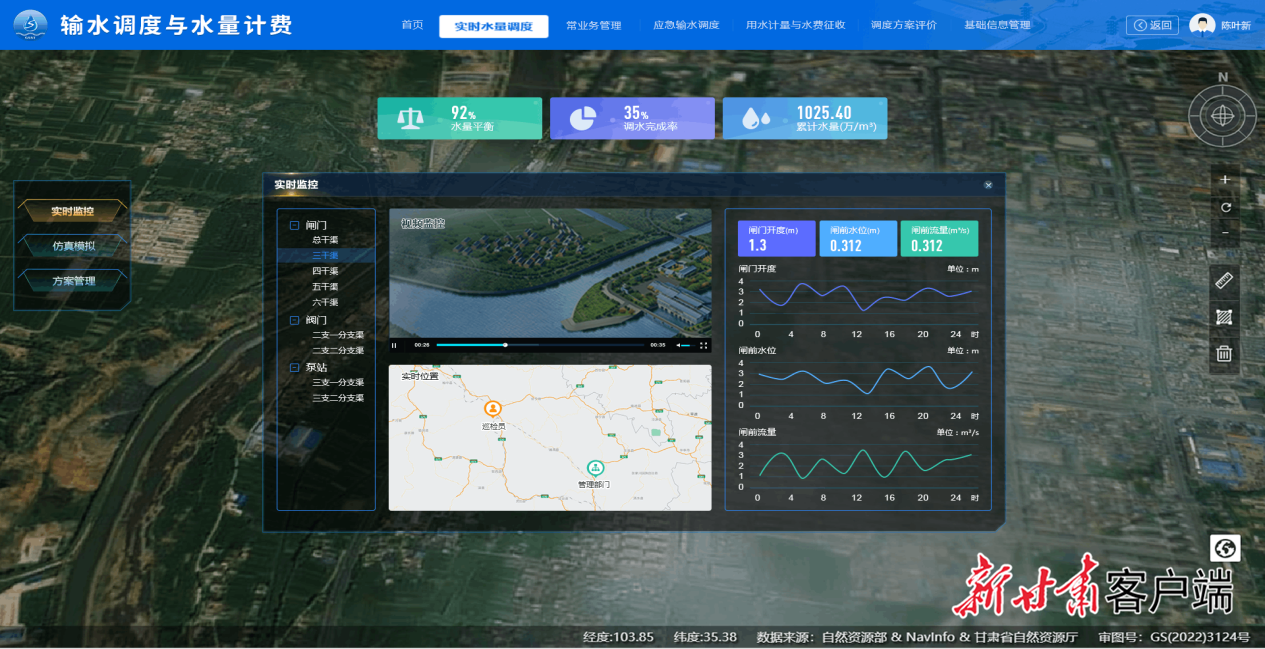1265x649 pixels.
Task: Zoom out the map with minus button
Action: click(1225, 233)
